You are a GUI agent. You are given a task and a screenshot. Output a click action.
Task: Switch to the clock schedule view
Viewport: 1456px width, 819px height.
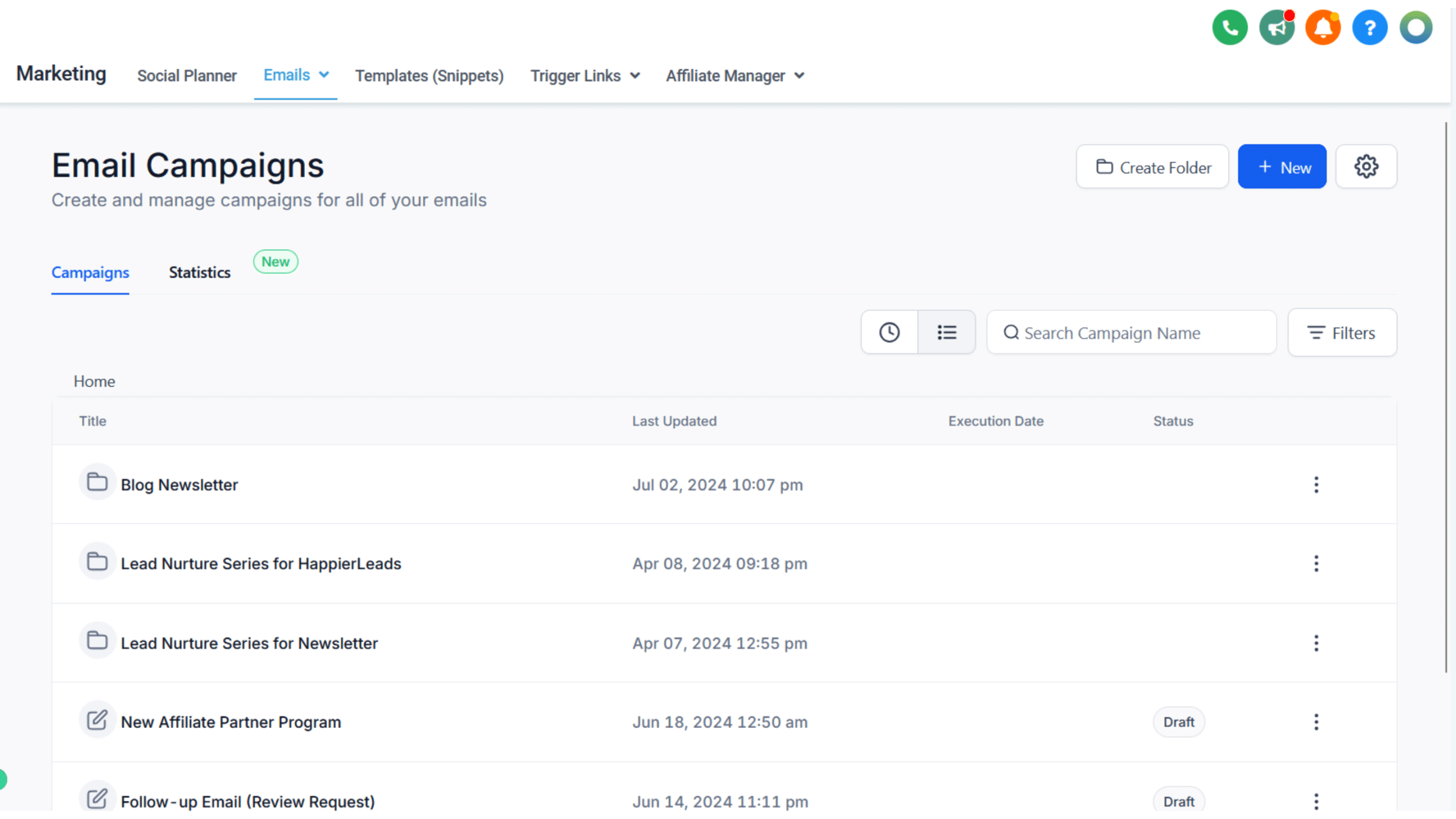[889, 333]
